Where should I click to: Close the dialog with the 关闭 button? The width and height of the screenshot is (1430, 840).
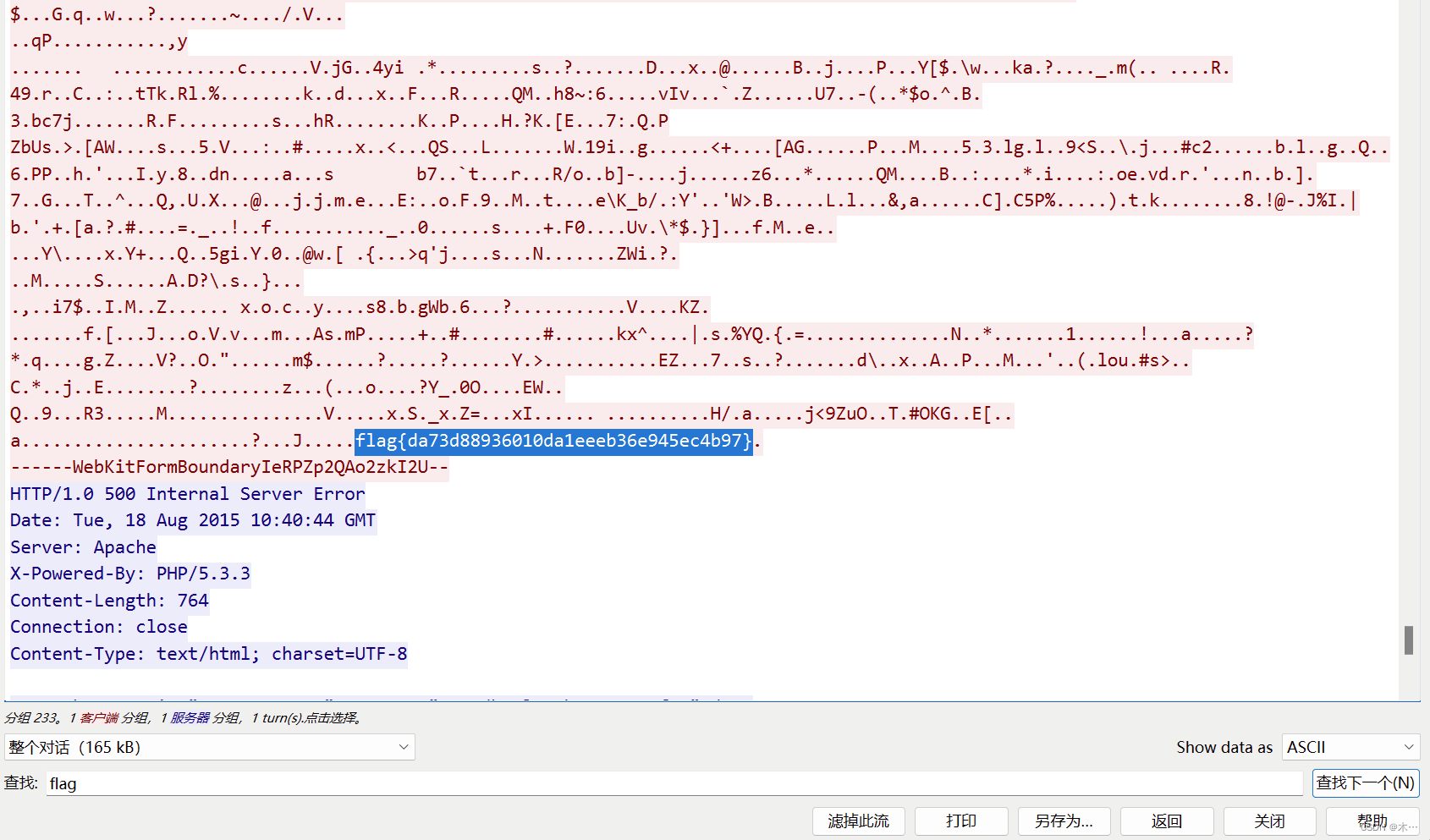[1269, 821]
